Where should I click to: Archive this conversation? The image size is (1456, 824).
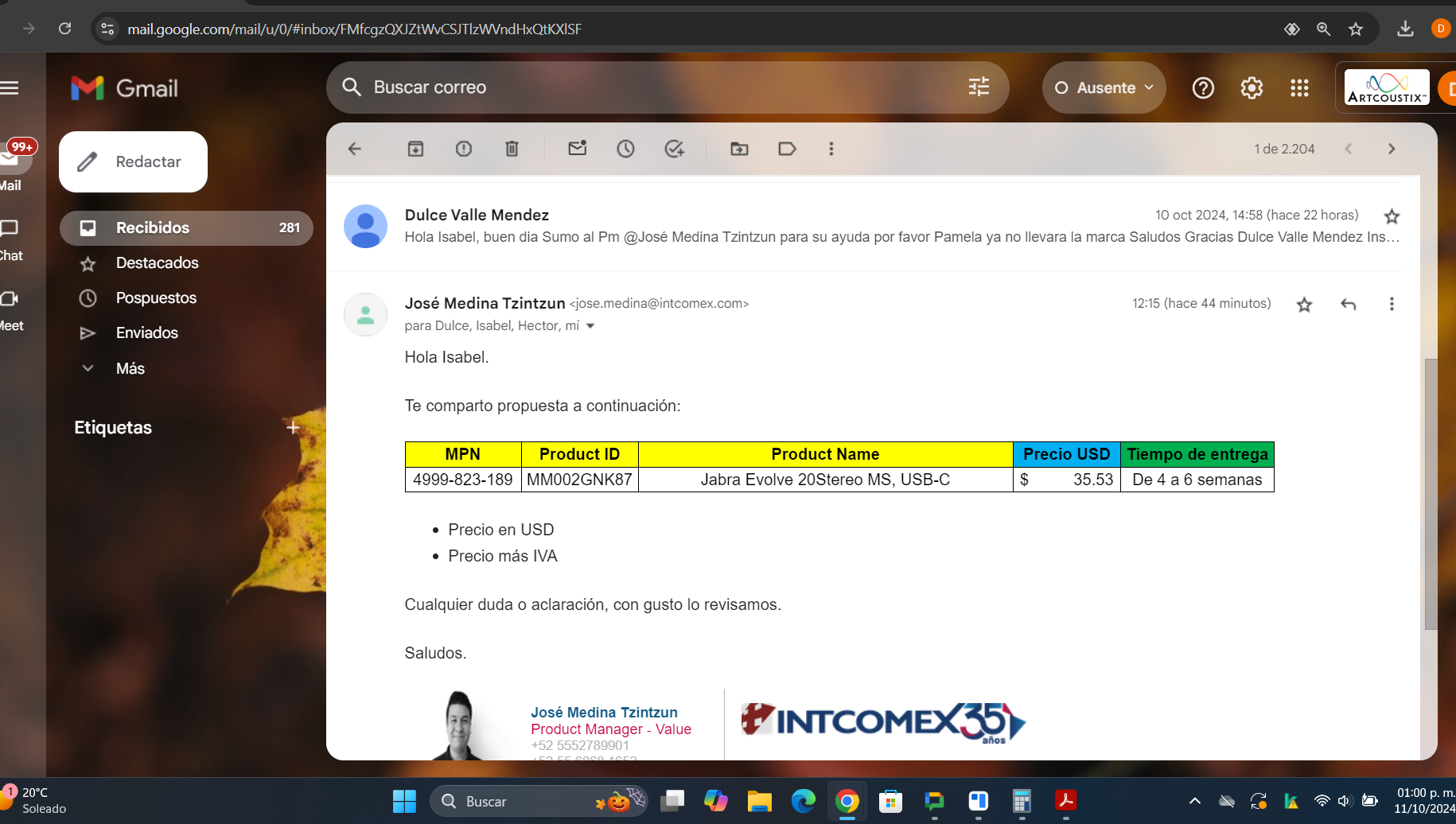point(415,149)
